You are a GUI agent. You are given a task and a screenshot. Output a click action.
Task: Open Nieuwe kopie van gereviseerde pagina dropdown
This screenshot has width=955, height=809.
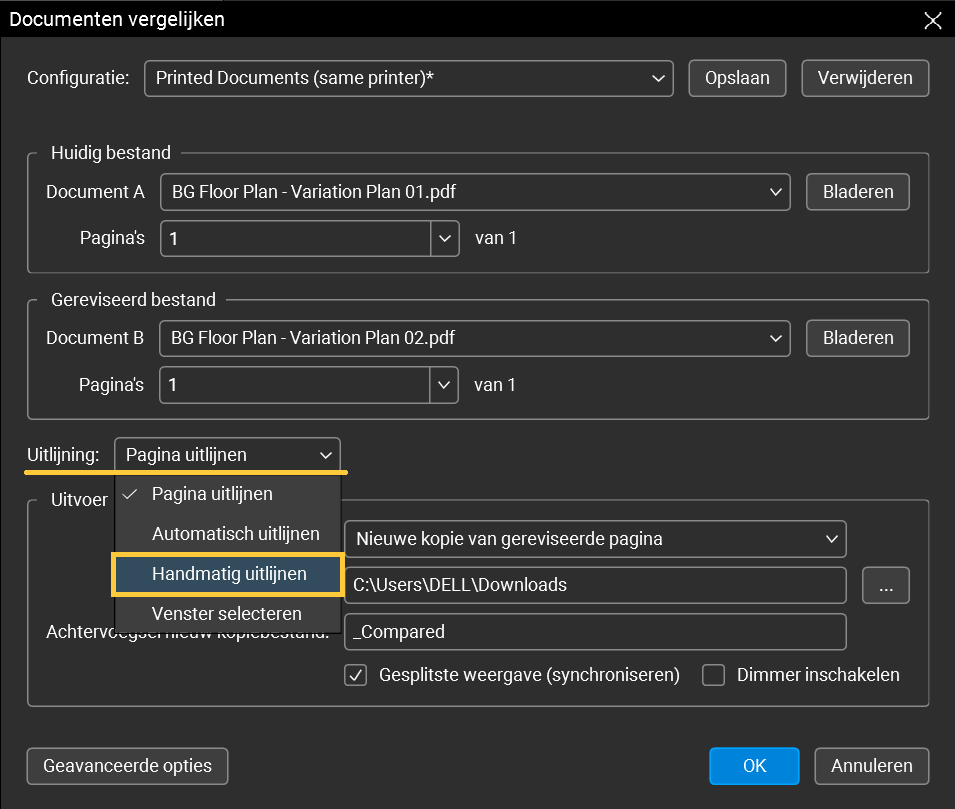[595, 539]
